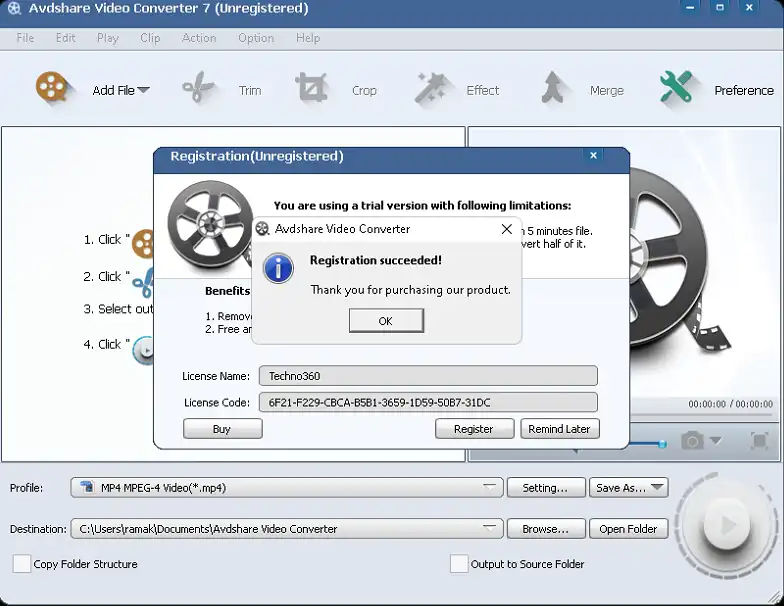784x606 pixels.
Task: Open the Crop tool
Action: point(312,89)
